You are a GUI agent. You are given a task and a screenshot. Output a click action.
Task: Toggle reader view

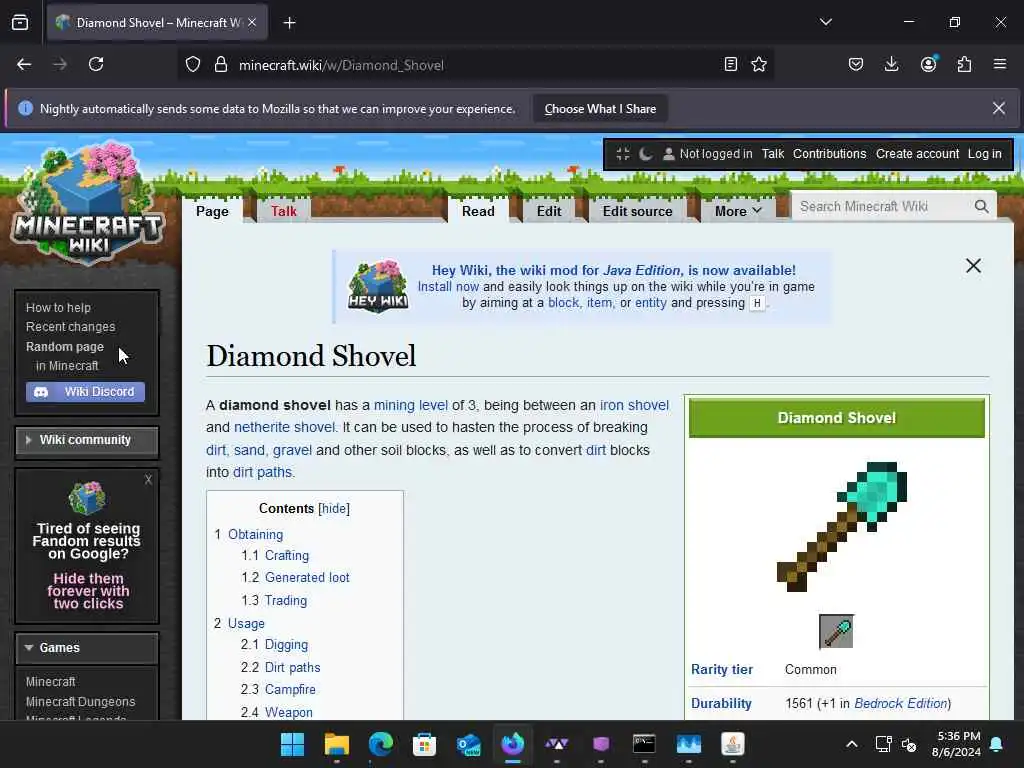coord(731,64)
